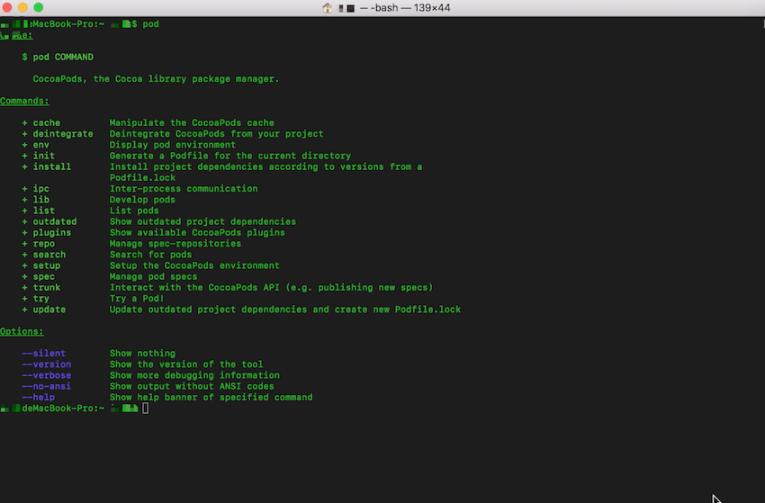Screen dimensions: 765x503
Task: Minimize the terminal with the yellow button
Action: pos(24,8)
